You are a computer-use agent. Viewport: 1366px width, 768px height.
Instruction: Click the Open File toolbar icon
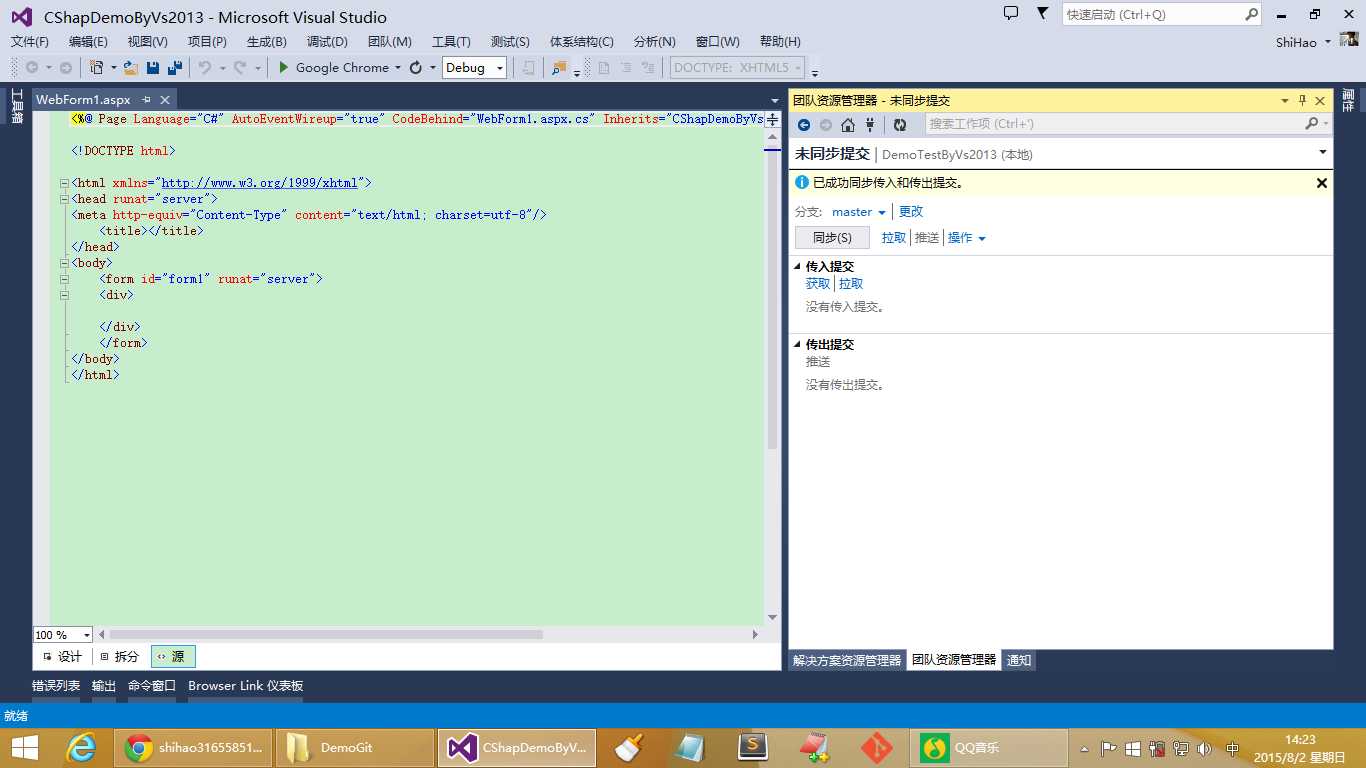[x=131, y=68]
